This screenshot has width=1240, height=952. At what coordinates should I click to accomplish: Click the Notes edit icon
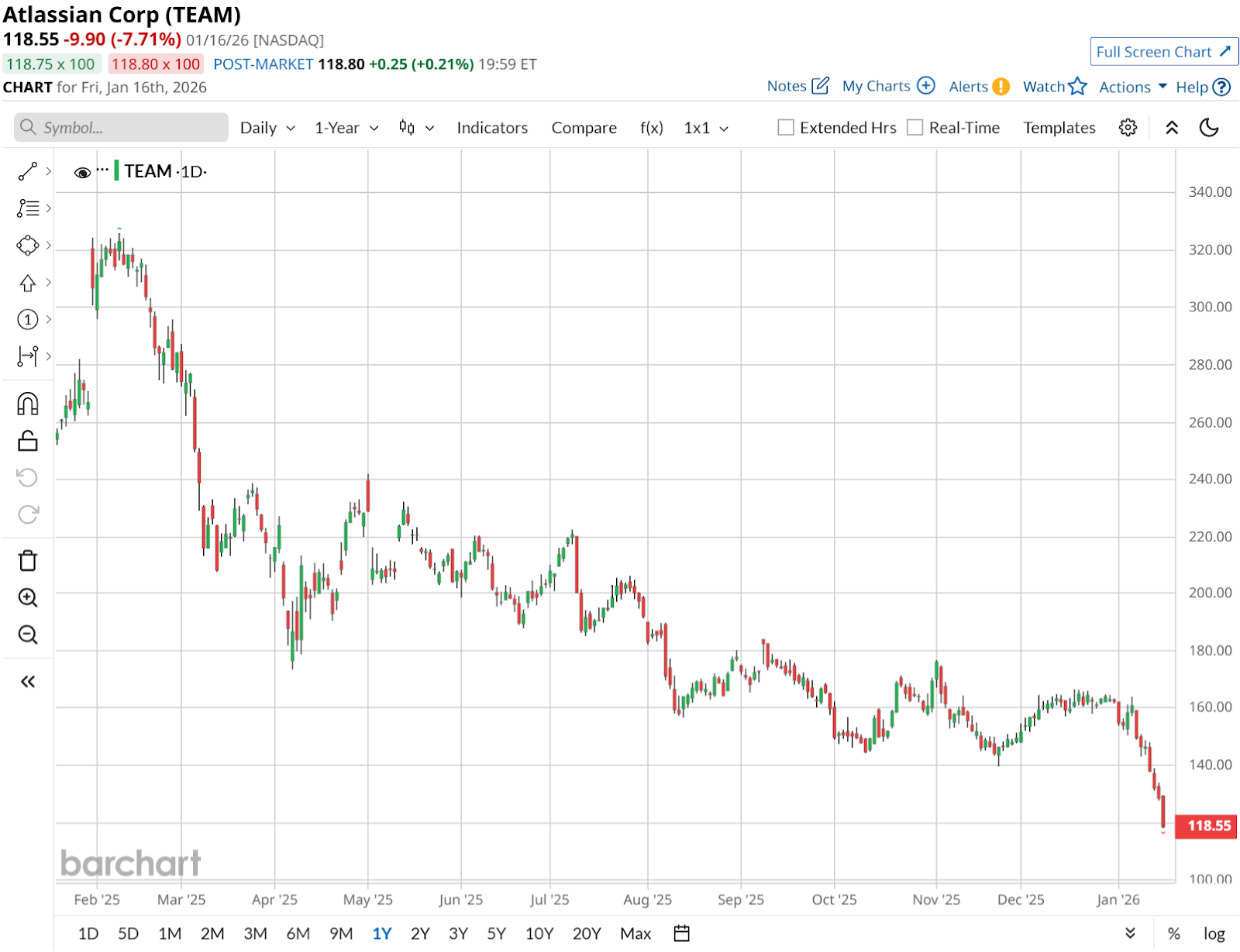(820, 85)
